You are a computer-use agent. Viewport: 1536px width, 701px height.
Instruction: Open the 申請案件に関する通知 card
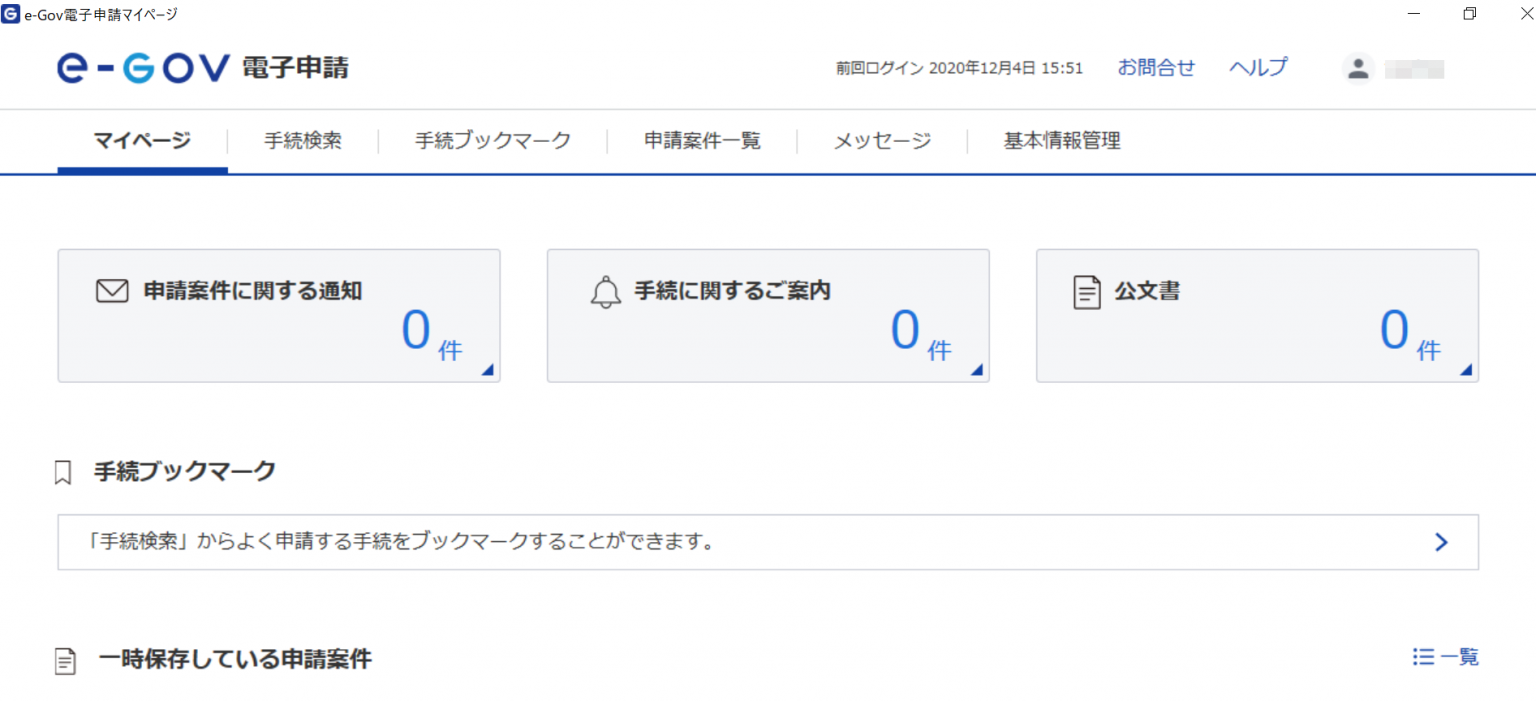[x=279, y=316]
